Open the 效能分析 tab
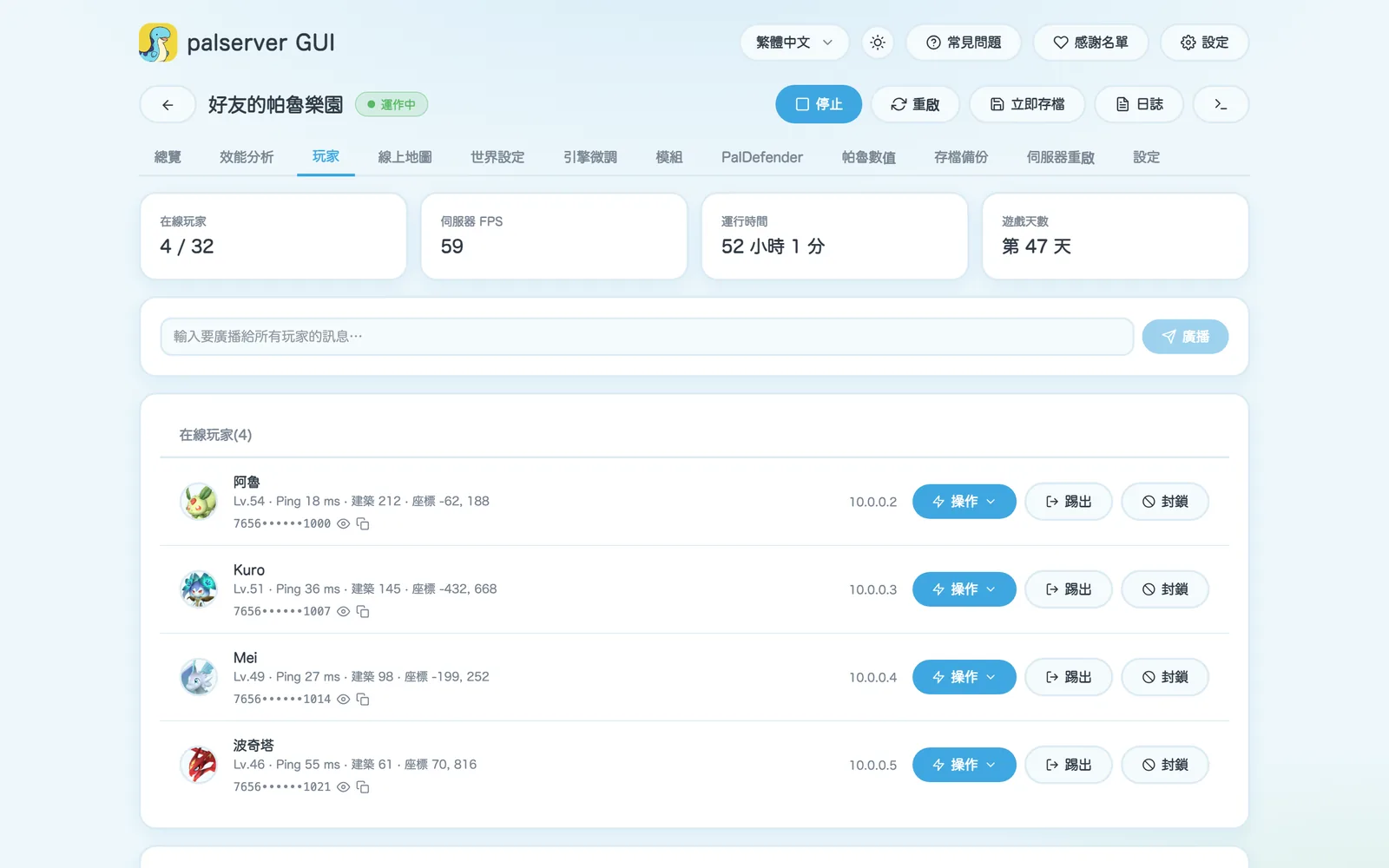This screenshot has height=868, width=1389. pyautogui.click(x=247, y=157)
